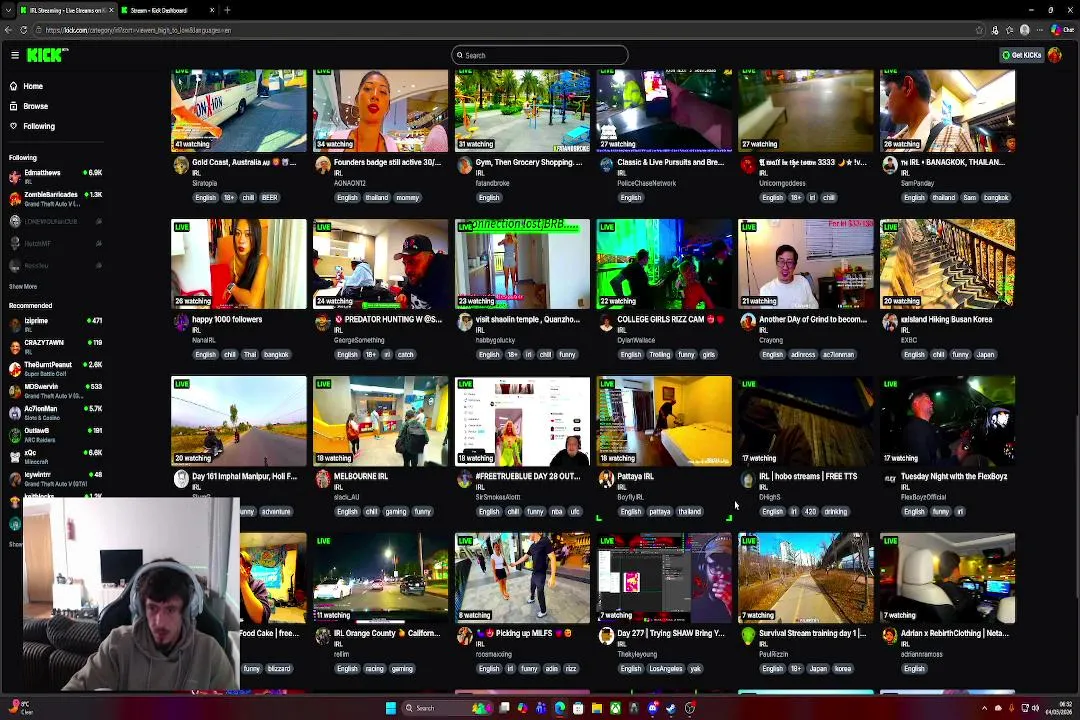Screen dimensions: 1080x720
Task: Select the IRL Streaming browser tab
Action: click(65, 10)
